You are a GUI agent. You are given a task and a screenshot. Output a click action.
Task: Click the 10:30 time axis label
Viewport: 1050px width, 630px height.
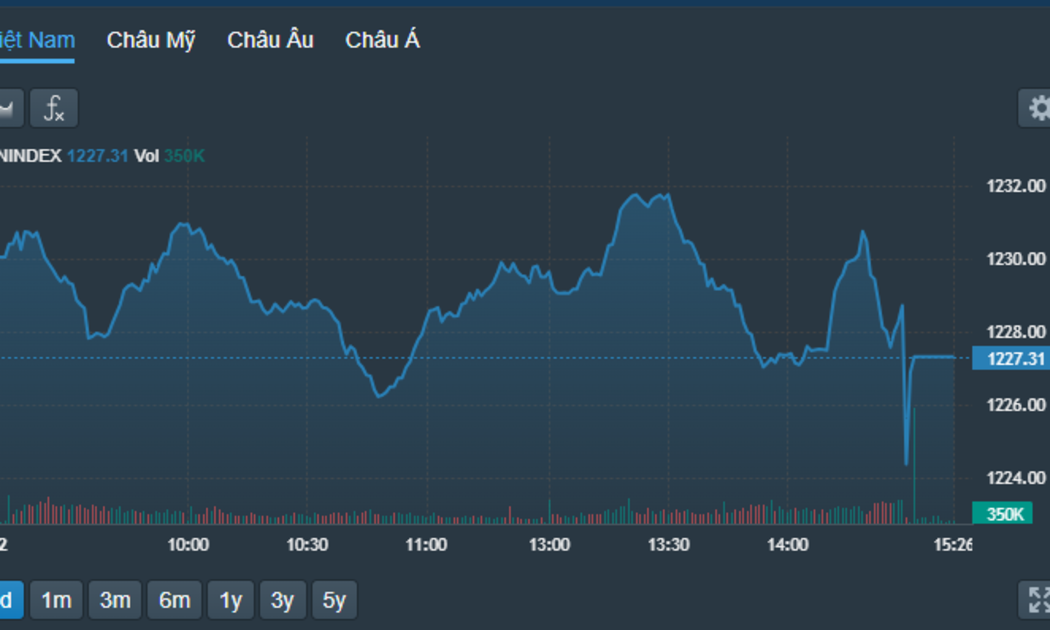(x=307, y=544)
